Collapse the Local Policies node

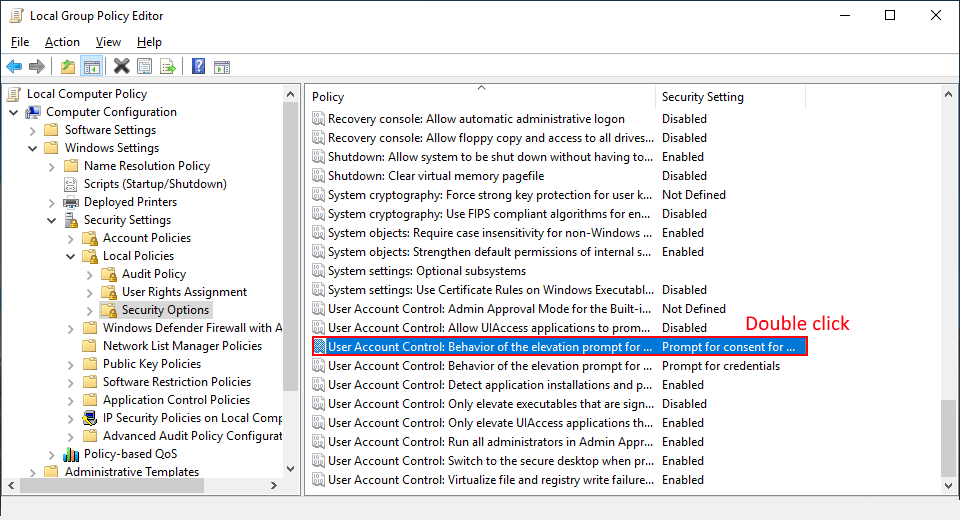[70, 256]
